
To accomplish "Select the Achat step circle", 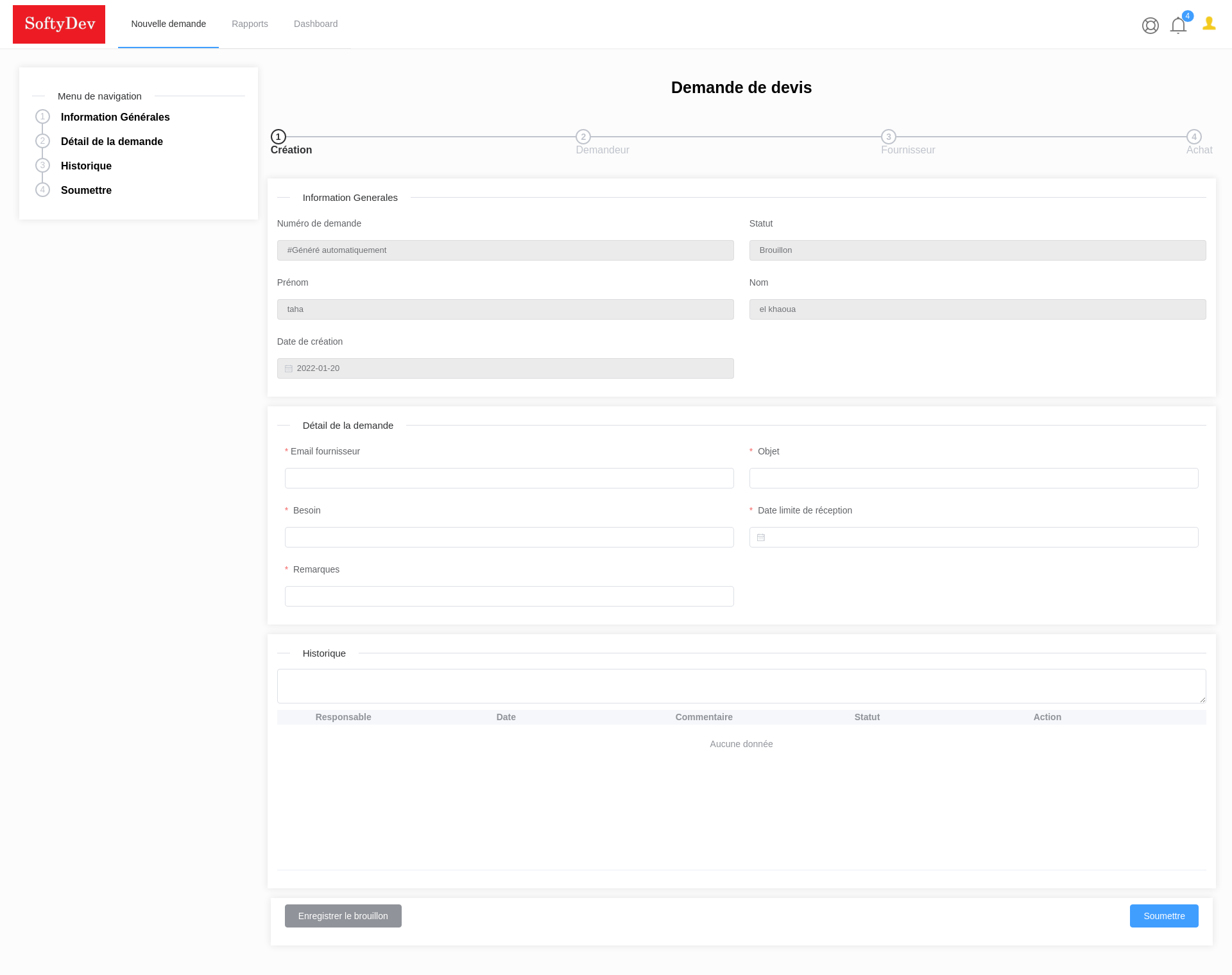I will [x=1193, y=137].
